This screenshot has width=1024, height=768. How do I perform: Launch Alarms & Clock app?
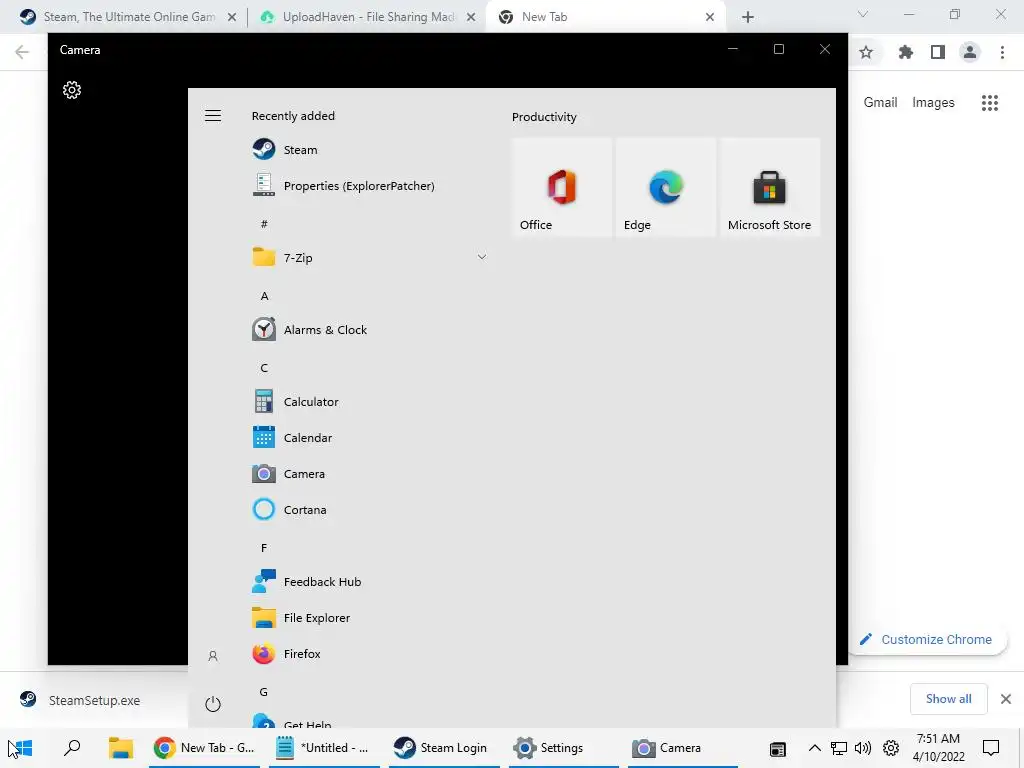pos(370,330)
